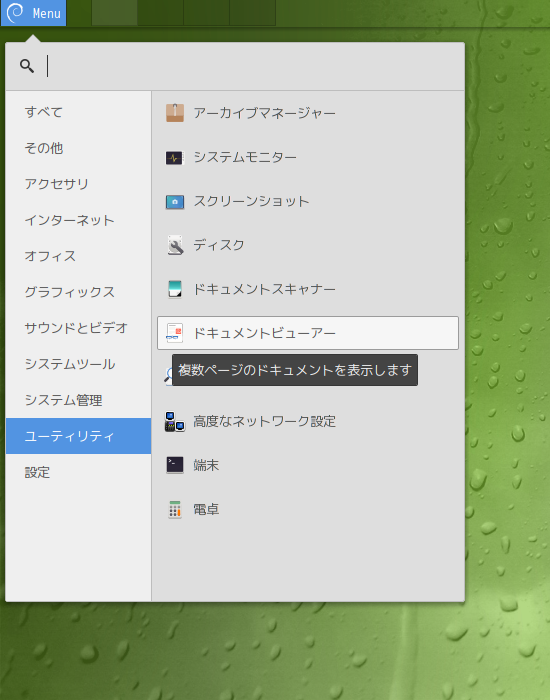Switch to the インターネット category
The width and height of the screenshot is (550, 700).
[79, 220]
